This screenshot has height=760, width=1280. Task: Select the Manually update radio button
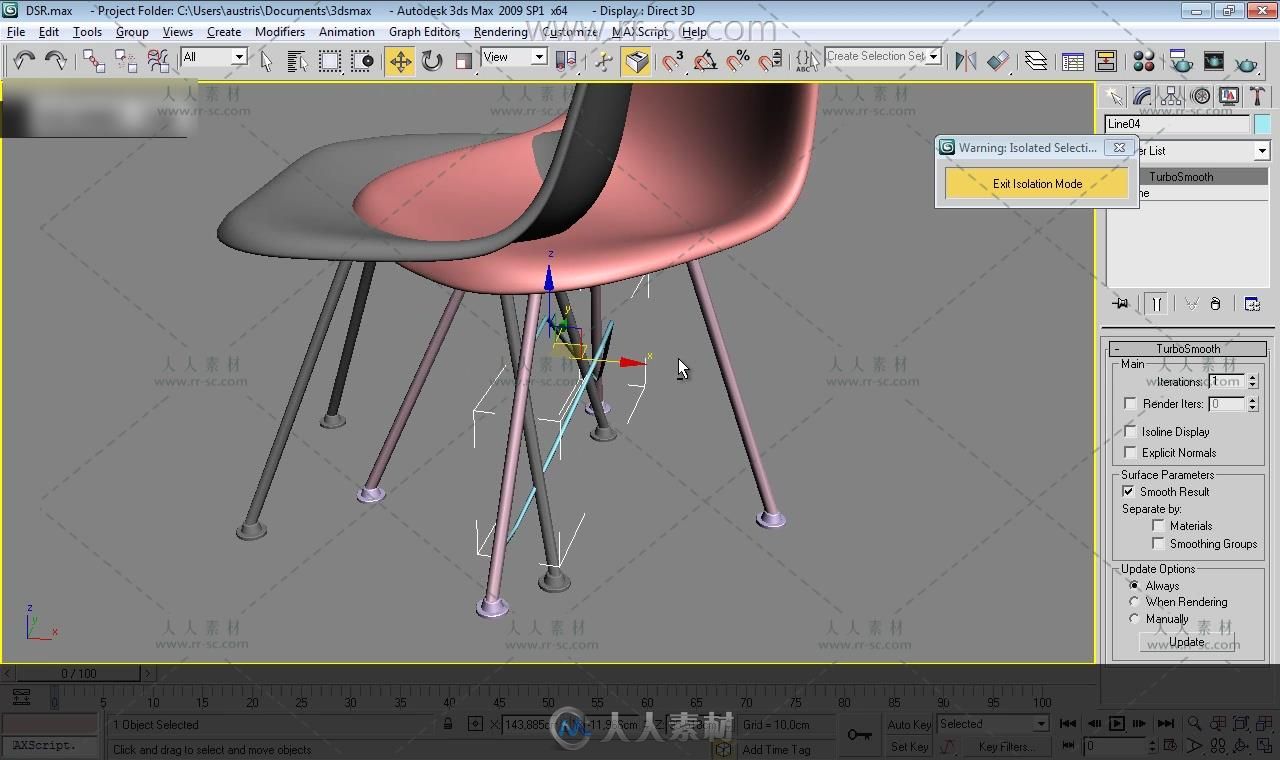[x=1134, y=619]
